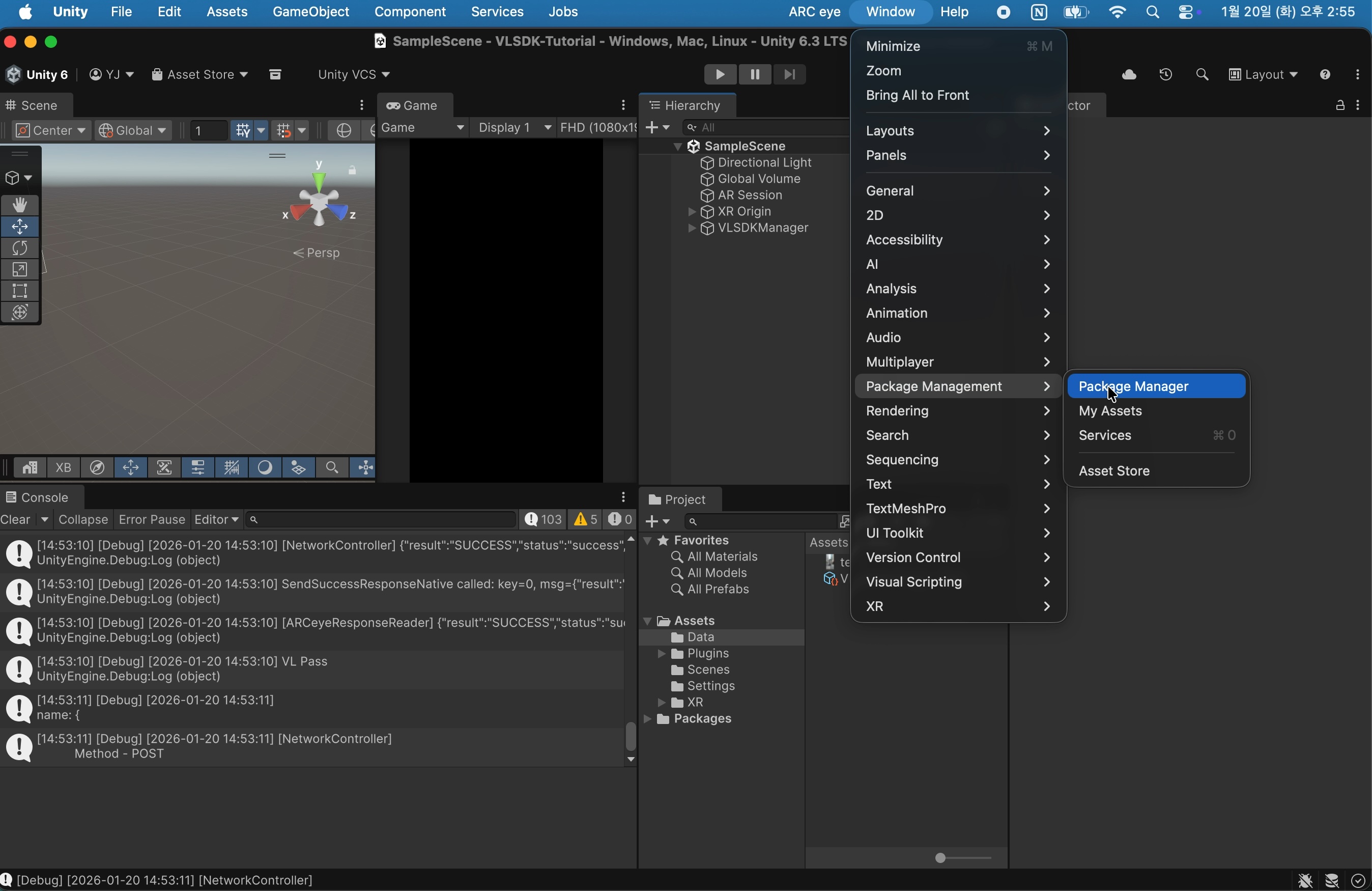Open the Center pivot mode dropdown
Viewport: 1372px width, 891px height.
click(x=50, y=131)
